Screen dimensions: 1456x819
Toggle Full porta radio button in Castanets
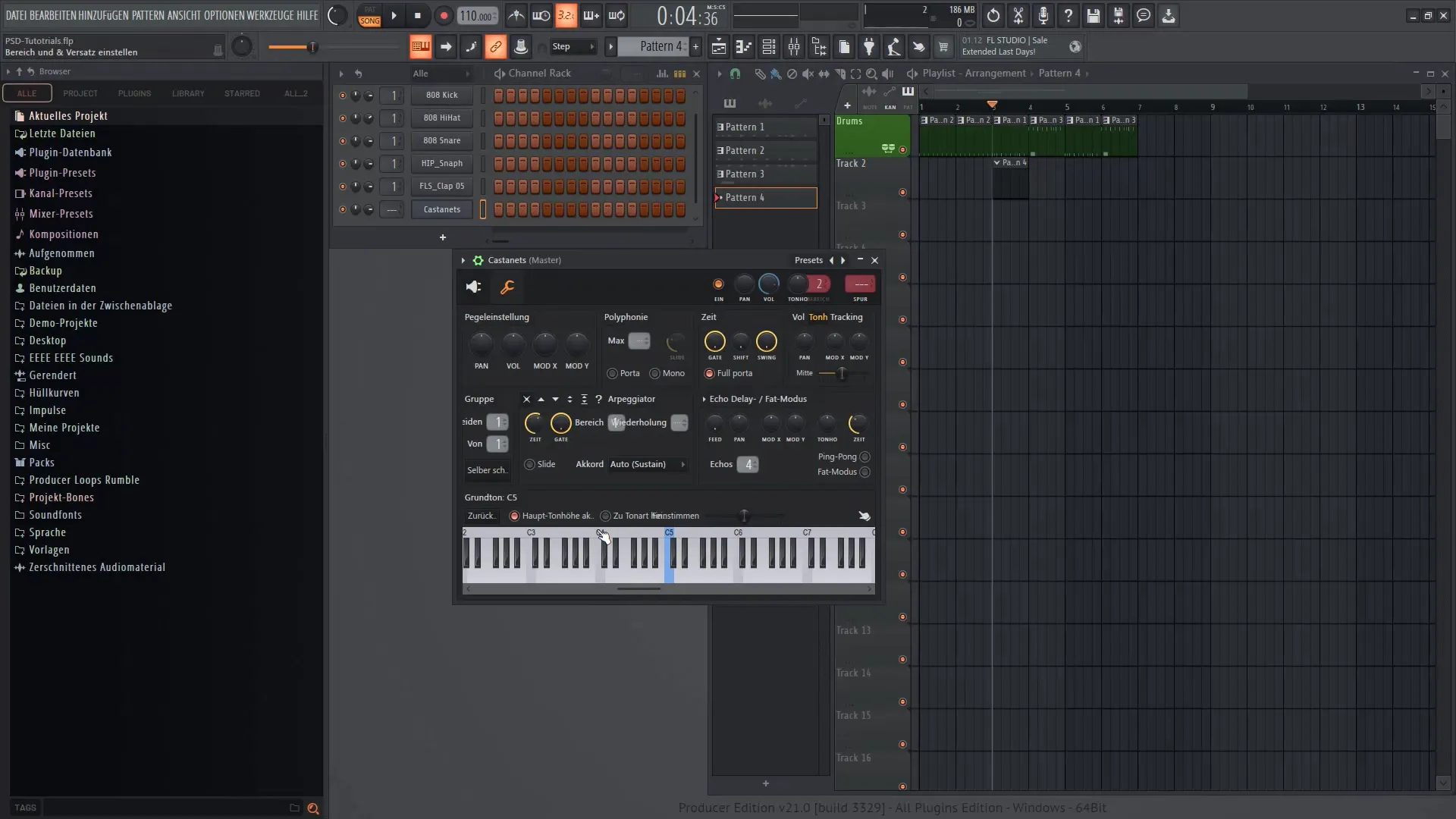point(709,372)
